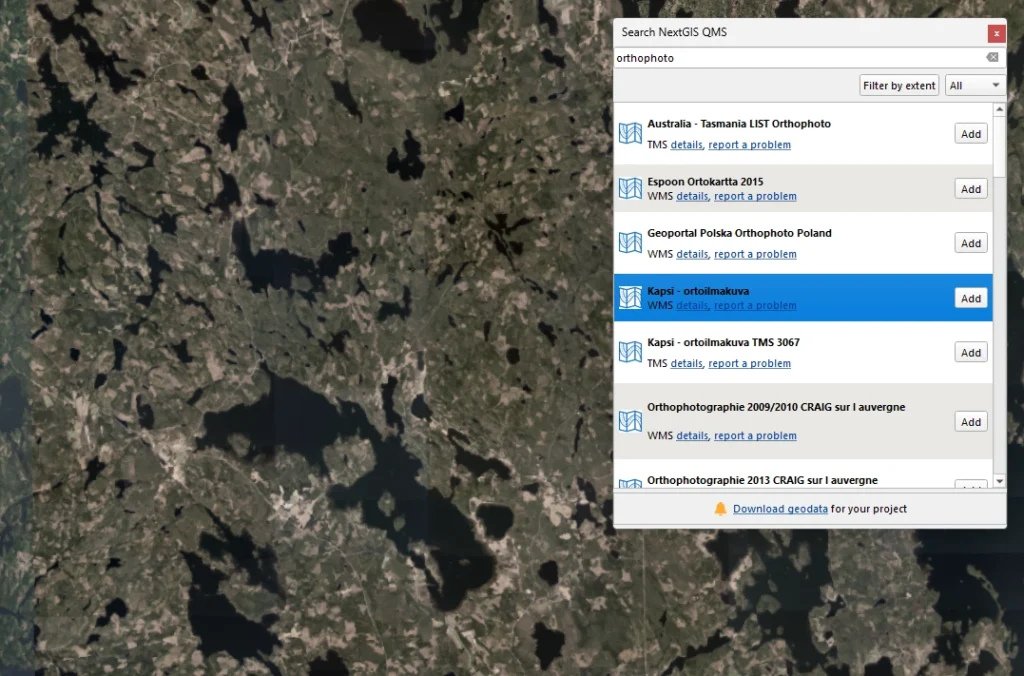Screen dimensions: 1024x676
Task: Report a problem for Orthophotographie 2009/2010 CRAIG
Action: pyautogui.click(x=755, y=436)
